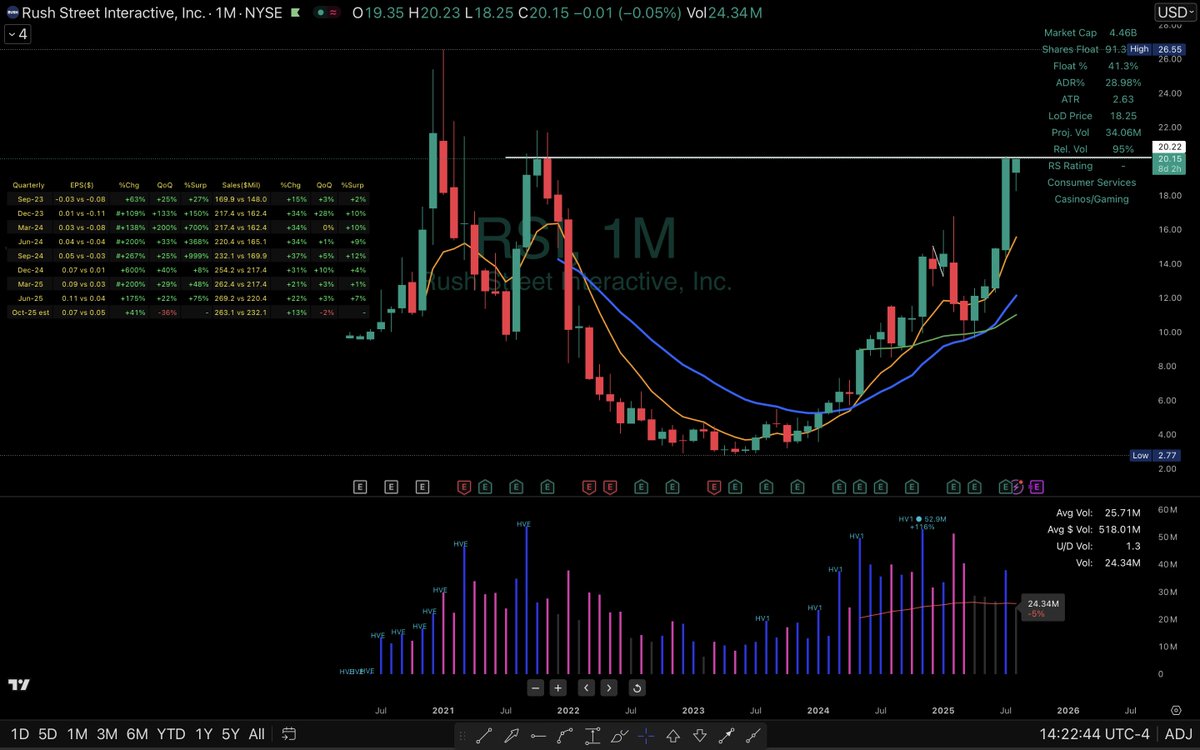Screen dimensions: 1200x750
Task: Zoom out the chart with minus button
Action: pyautogui.click(x=536, y=688)
